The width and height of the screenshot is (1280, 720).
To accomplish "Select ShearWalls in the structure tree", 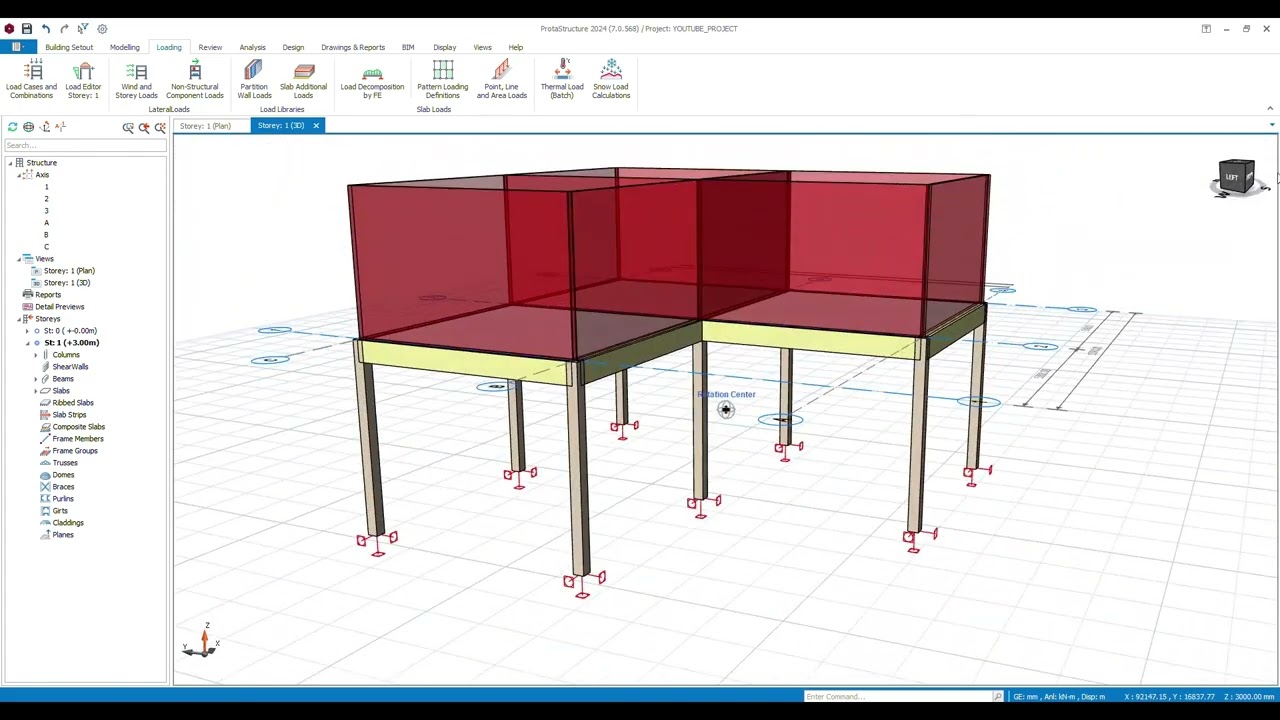I will click(70, 367).
